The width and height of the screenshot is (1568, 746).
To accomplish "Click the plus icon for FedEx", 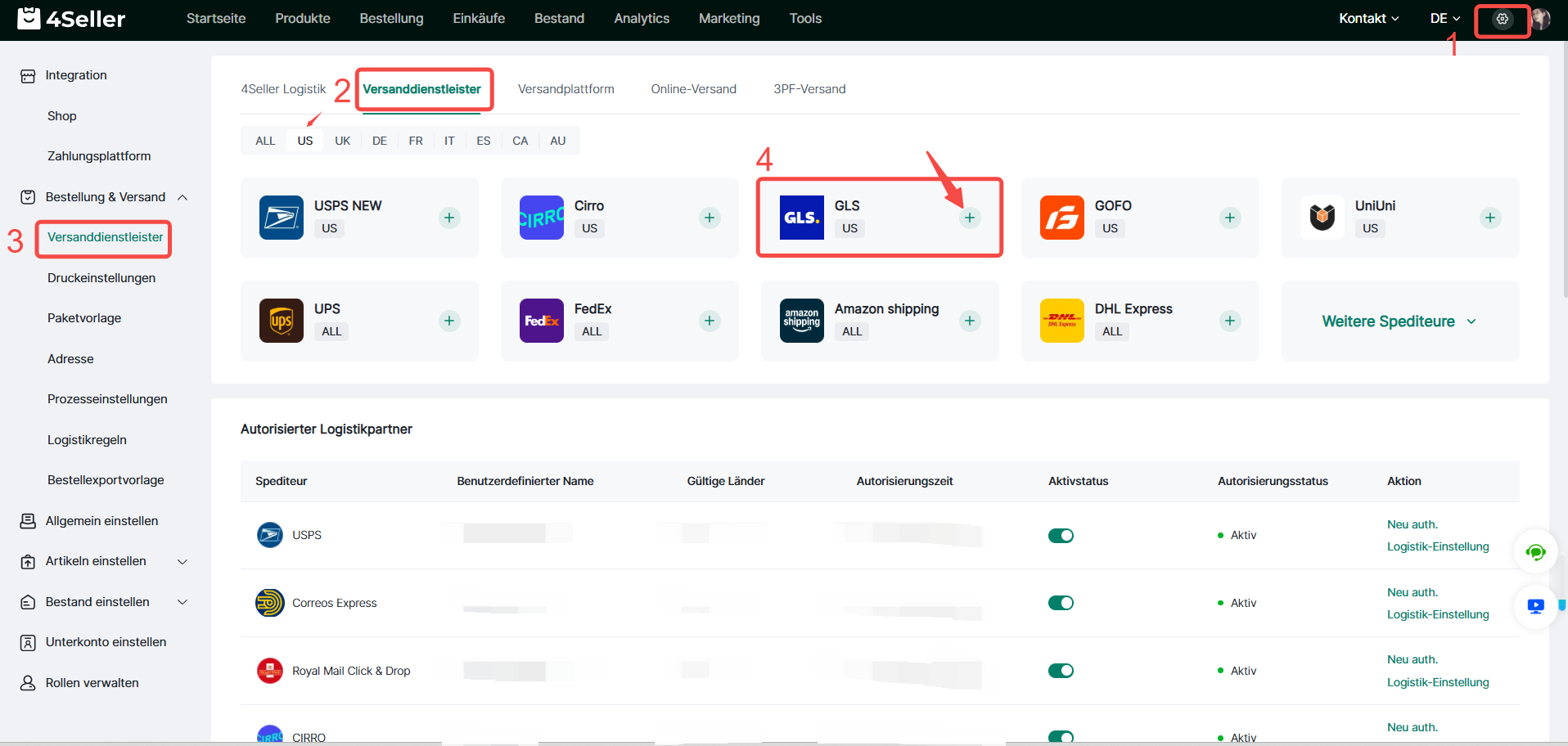I will click(x=709, y=321).
